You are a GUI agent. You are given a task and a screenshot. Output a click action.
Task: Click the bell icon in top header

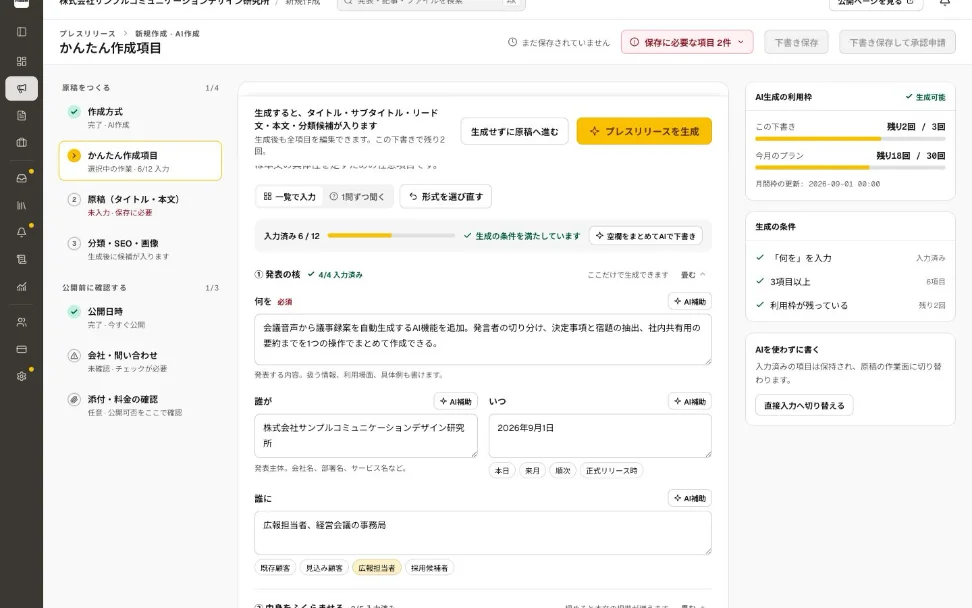tap(945, 2)
